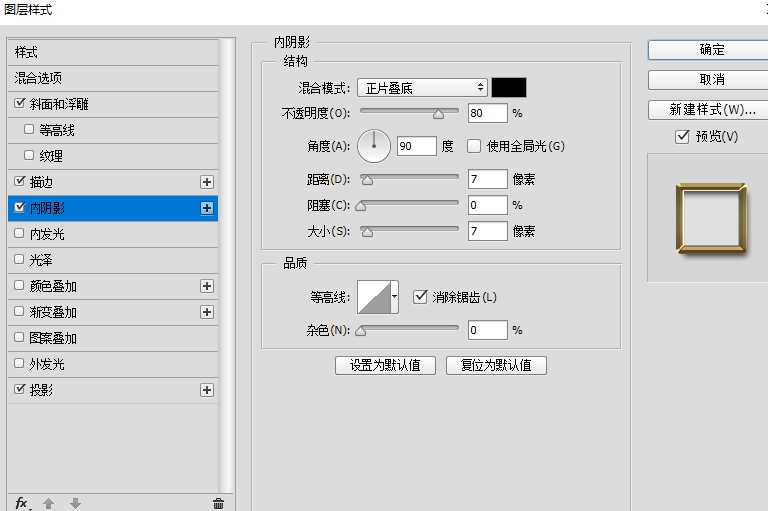Click the move effect down arrow
This screenshot has width=768, height=511.
pos(75,503)
